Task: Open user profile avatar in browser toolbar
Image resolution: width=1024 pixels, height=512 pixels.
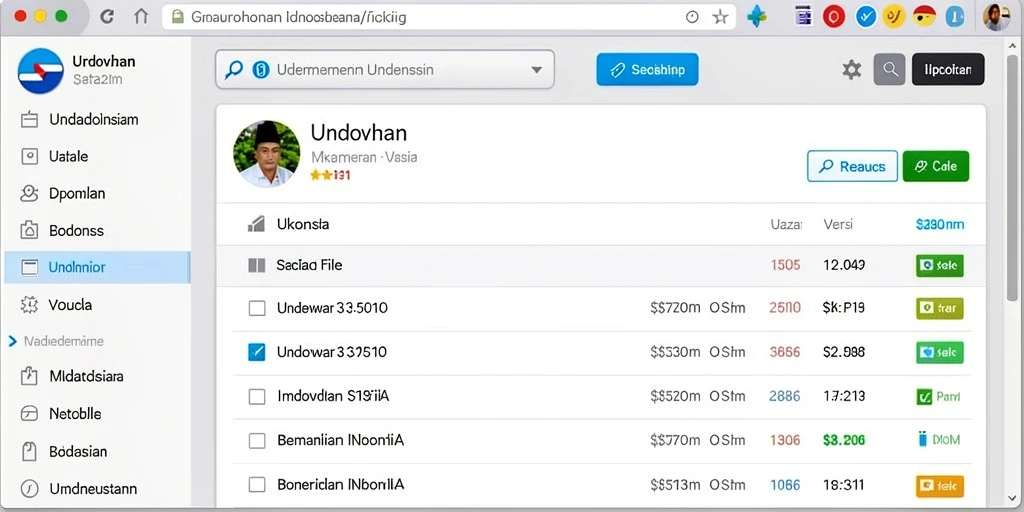Action: click(x=996, y=17)
